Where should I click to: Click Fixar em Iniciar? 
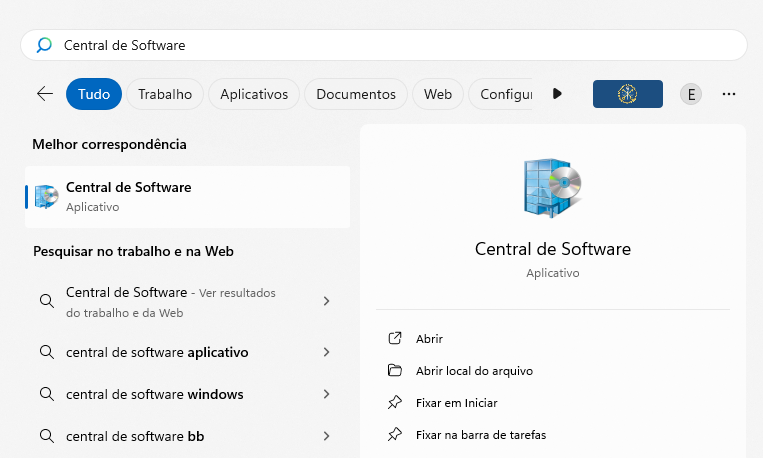[456, 403]
